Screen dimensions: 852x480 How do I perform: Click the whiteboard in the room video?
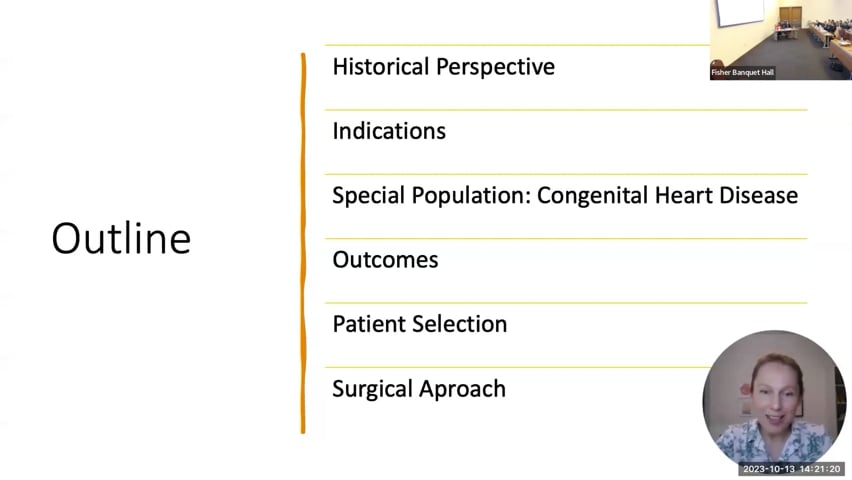click(740, 12)
